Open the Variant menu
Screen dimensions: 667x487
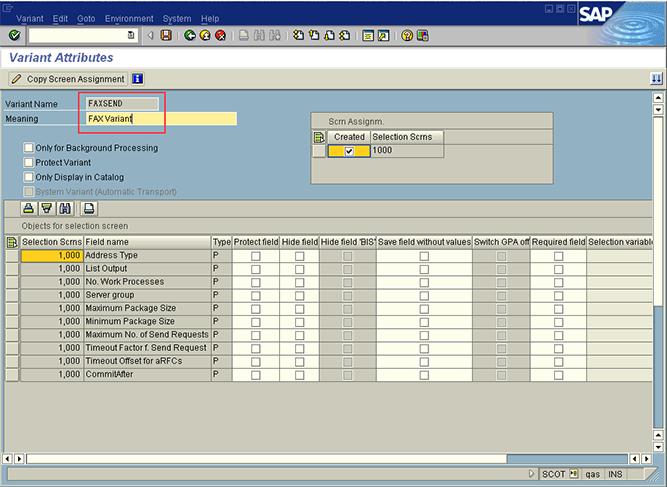pos(29,19)
